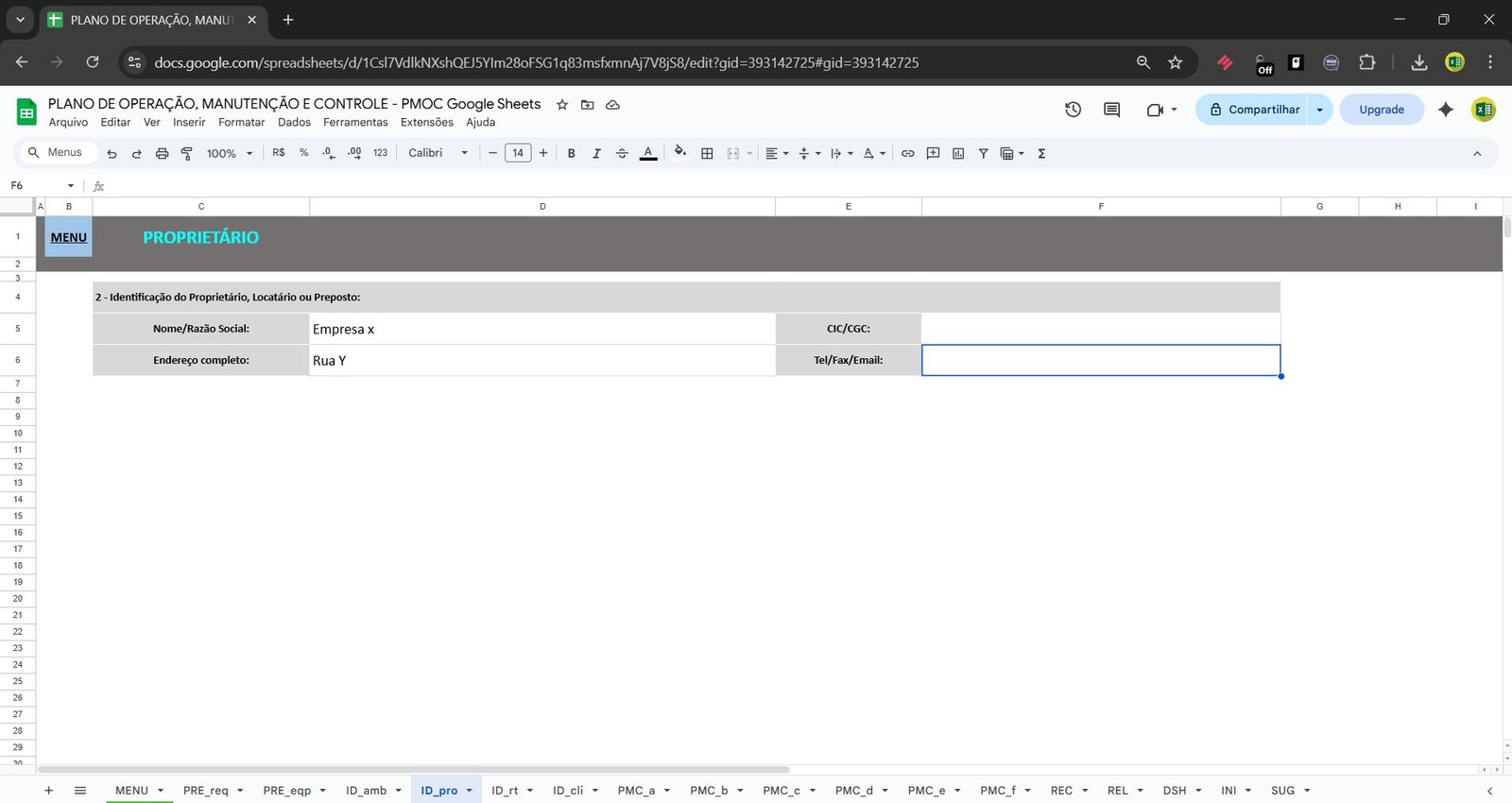The height and width of the screenshot is (803, 1512).
Task: Open the fill color picker
Action: coord(680,153)
